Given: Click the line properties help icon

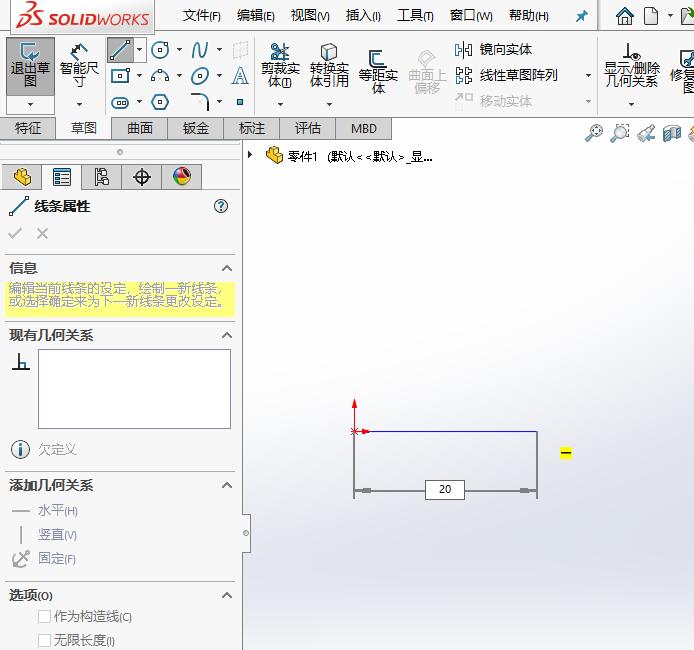Looking at the screenshot, I should pyautogui.click(x=221, y=206).
